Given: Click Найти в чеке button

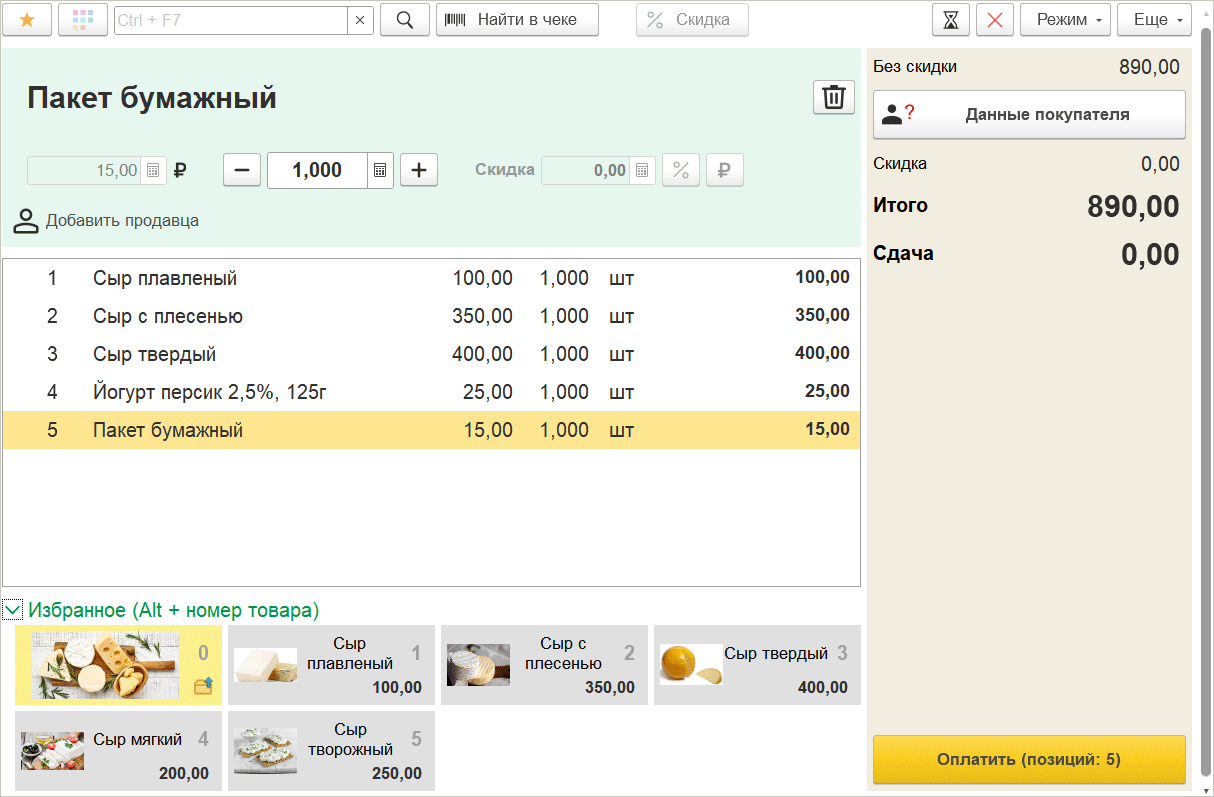Looking at the screenshot, I should tap(517, 19).
